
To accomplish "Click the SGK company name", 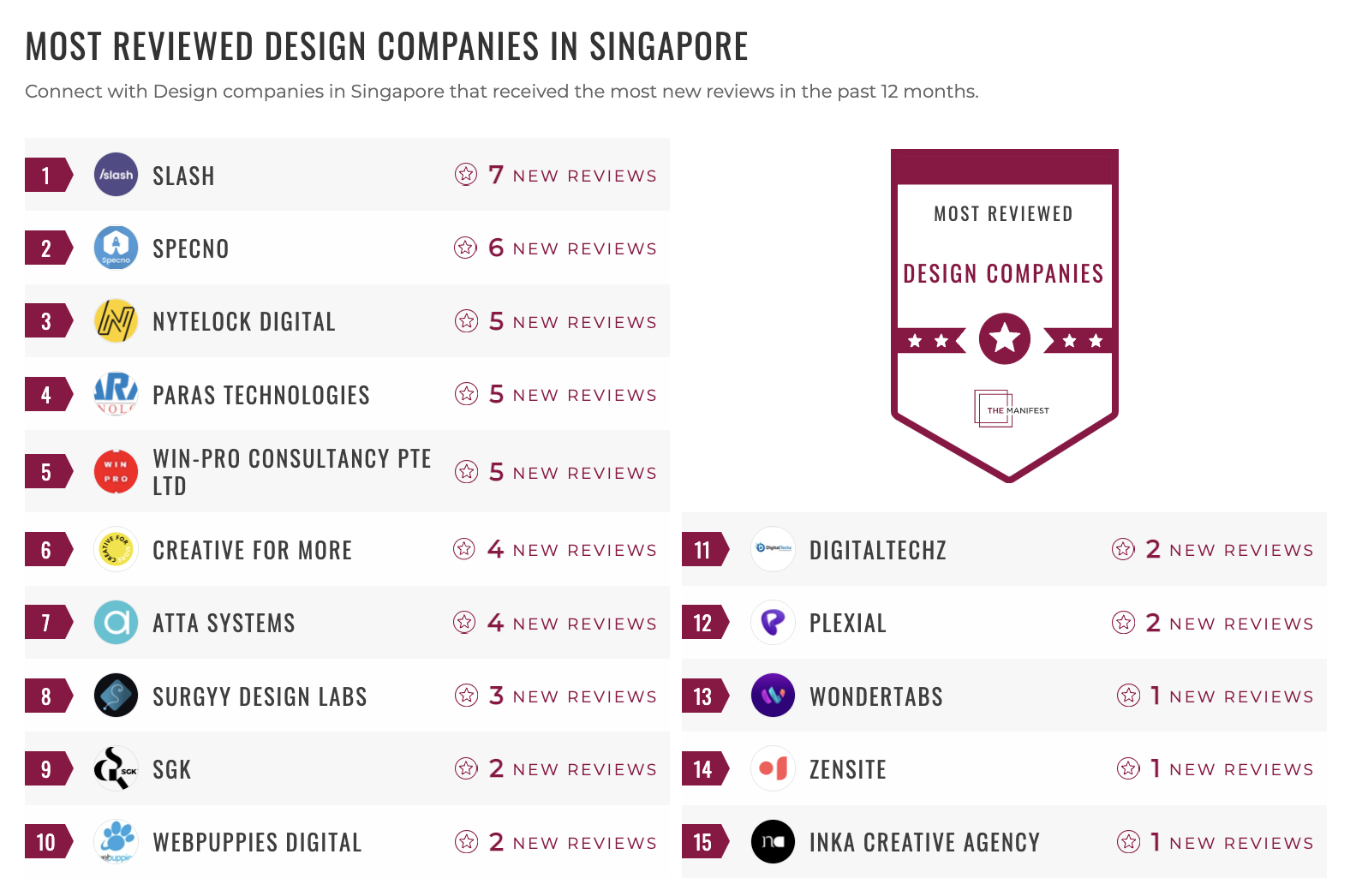I will tap(171, 769).
